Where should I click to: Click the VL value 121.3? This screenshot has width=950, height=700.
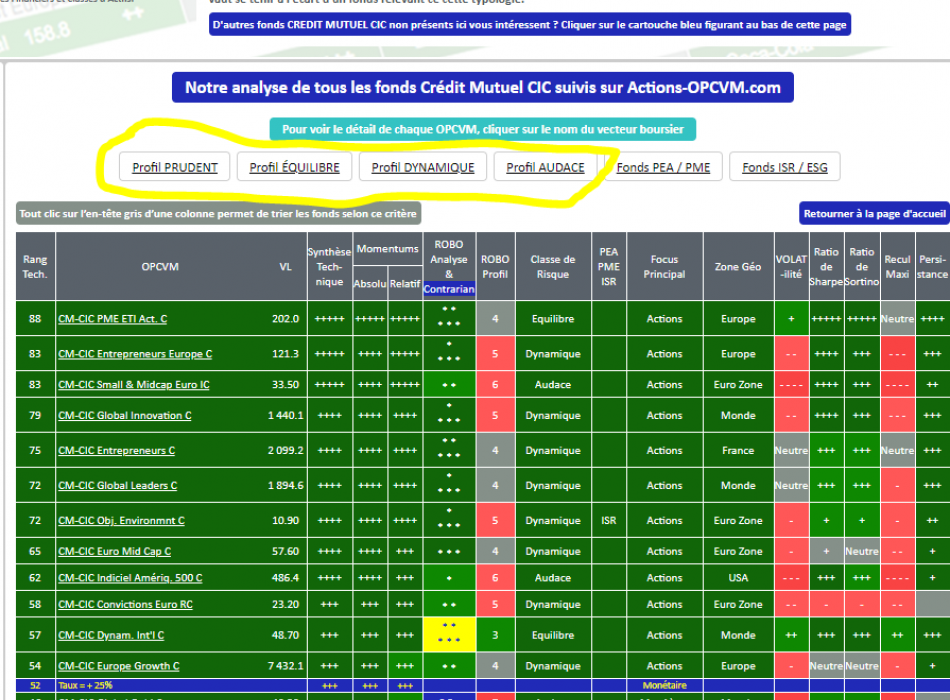point(285,354)
